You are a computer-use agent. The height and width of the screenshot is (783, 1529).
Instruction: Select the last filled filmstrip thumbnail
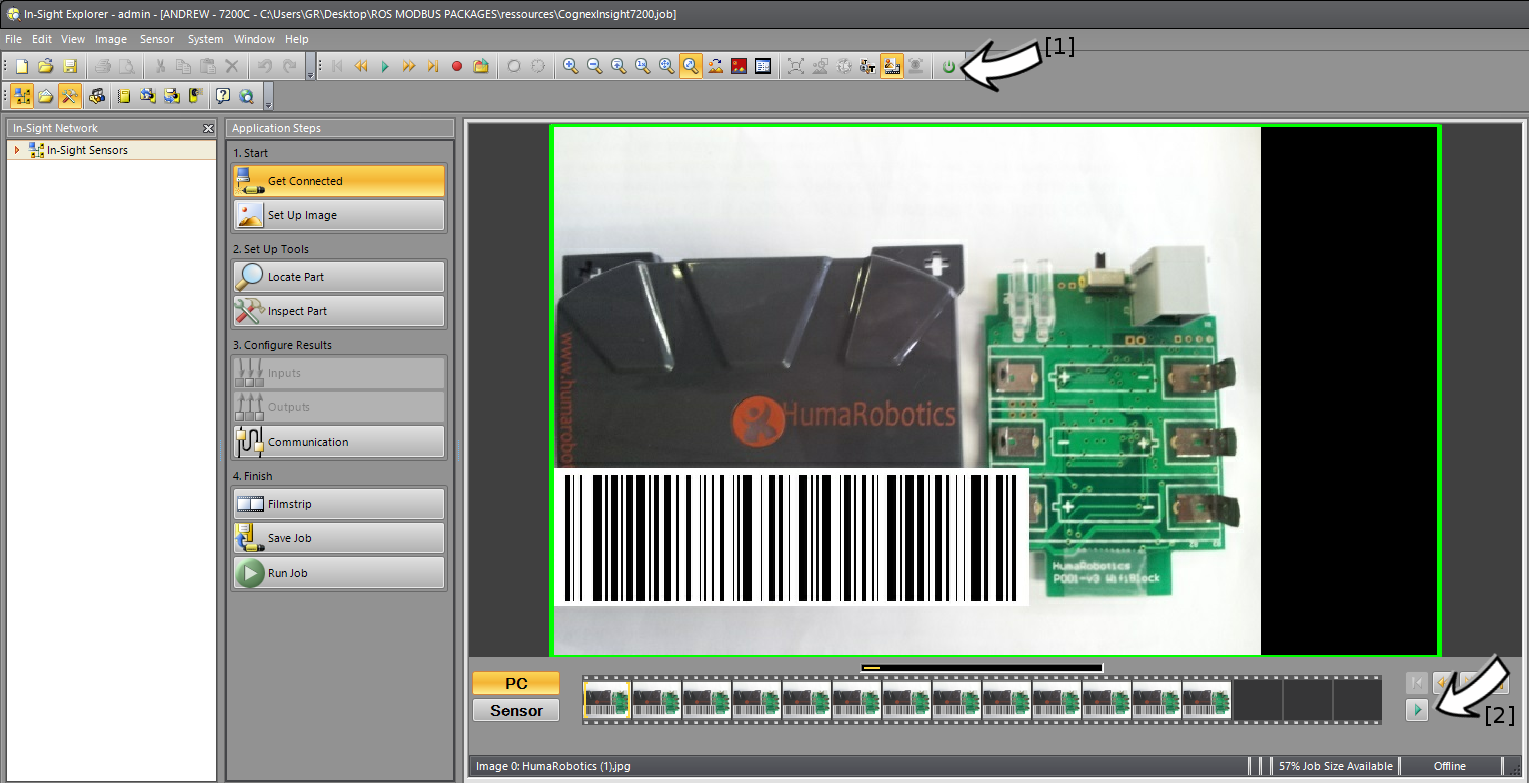[1207, 699]
